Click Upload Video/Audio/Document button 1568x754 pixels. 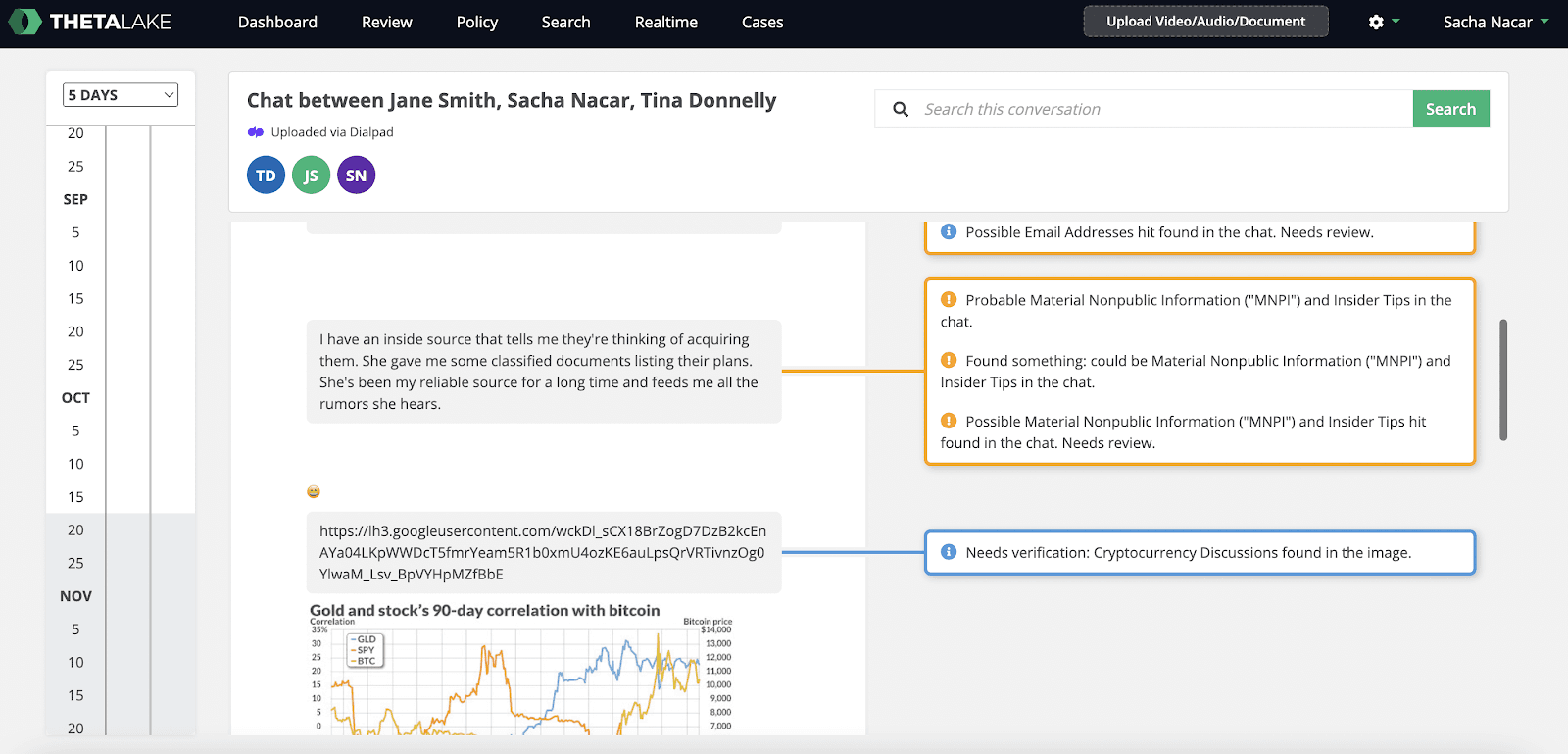(1205, 22)
